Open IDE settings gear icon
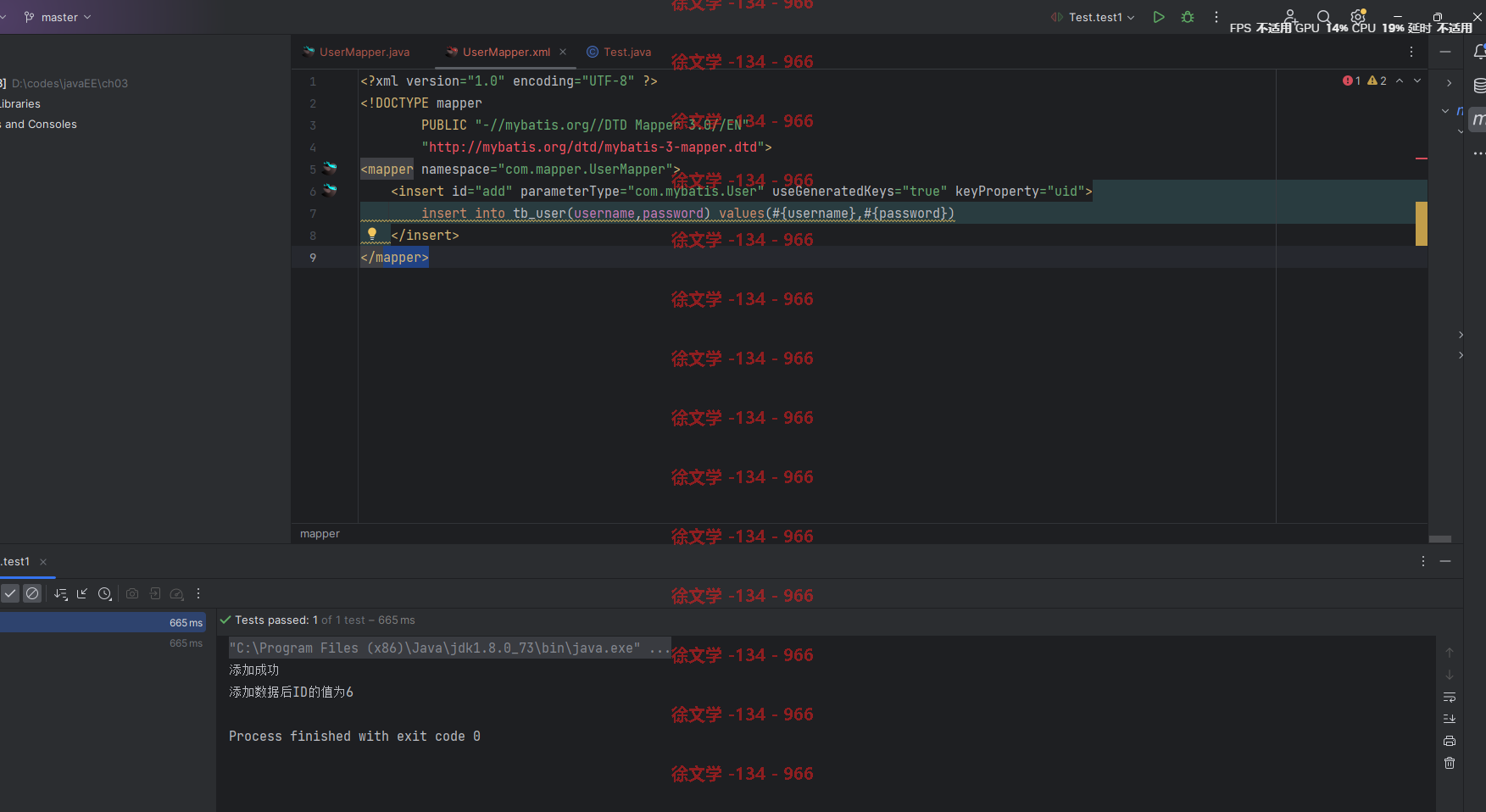1486x812 pixels. coord(1358,16)
